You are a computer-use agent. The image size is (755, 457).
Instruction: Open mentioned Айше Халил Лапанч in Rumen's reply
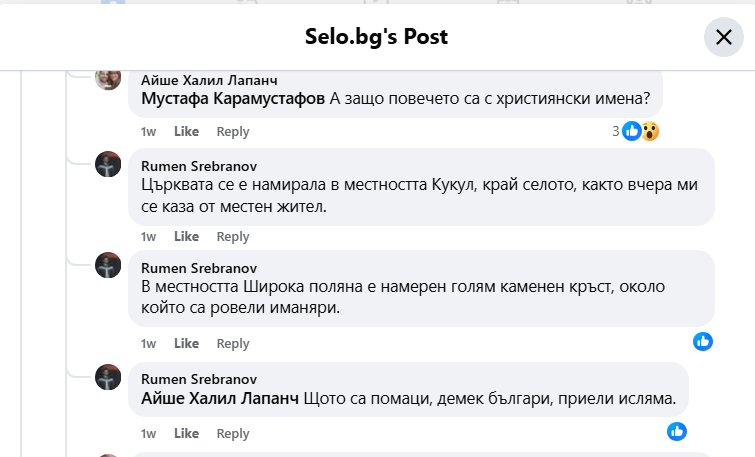pos(220,399)
